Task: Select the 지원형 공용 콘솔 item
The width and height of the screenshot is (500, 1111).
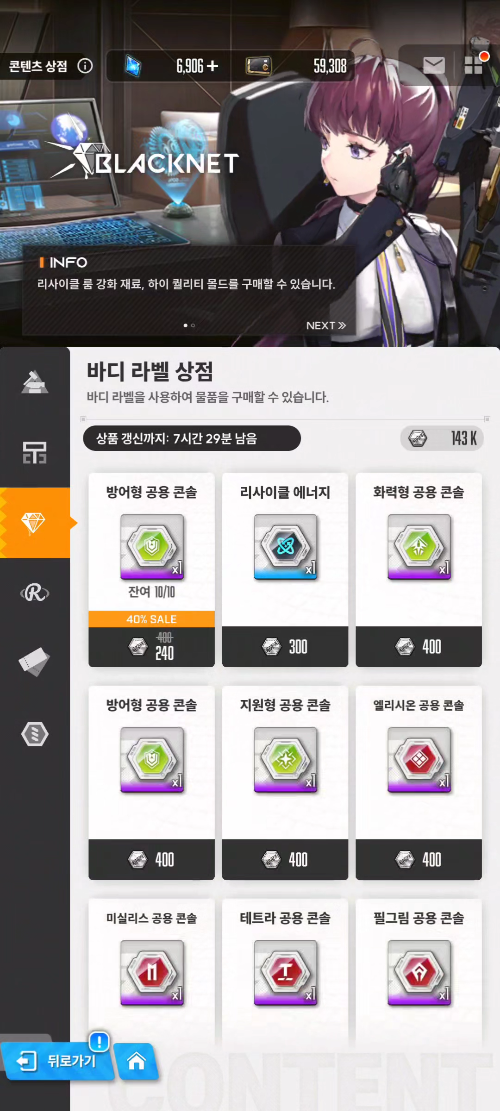Action: [x=285, y=783]
